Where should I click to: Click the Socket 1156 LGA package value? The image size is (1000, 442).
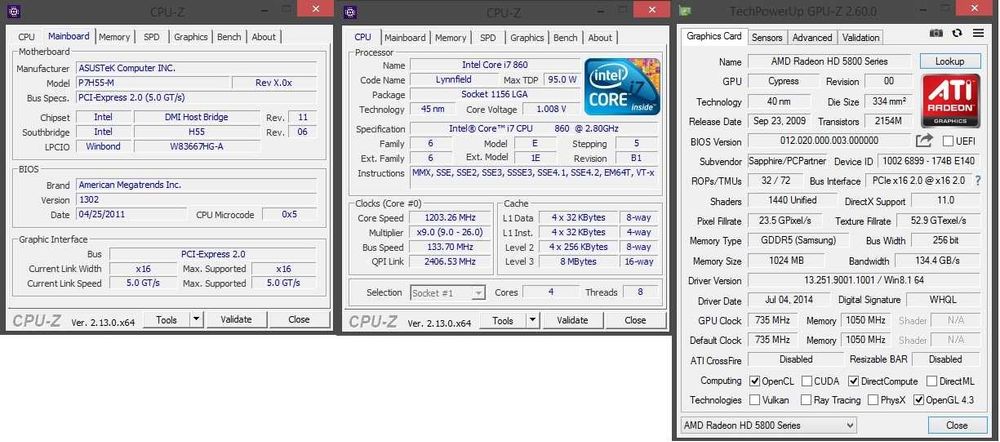click(x=495, y=94)
